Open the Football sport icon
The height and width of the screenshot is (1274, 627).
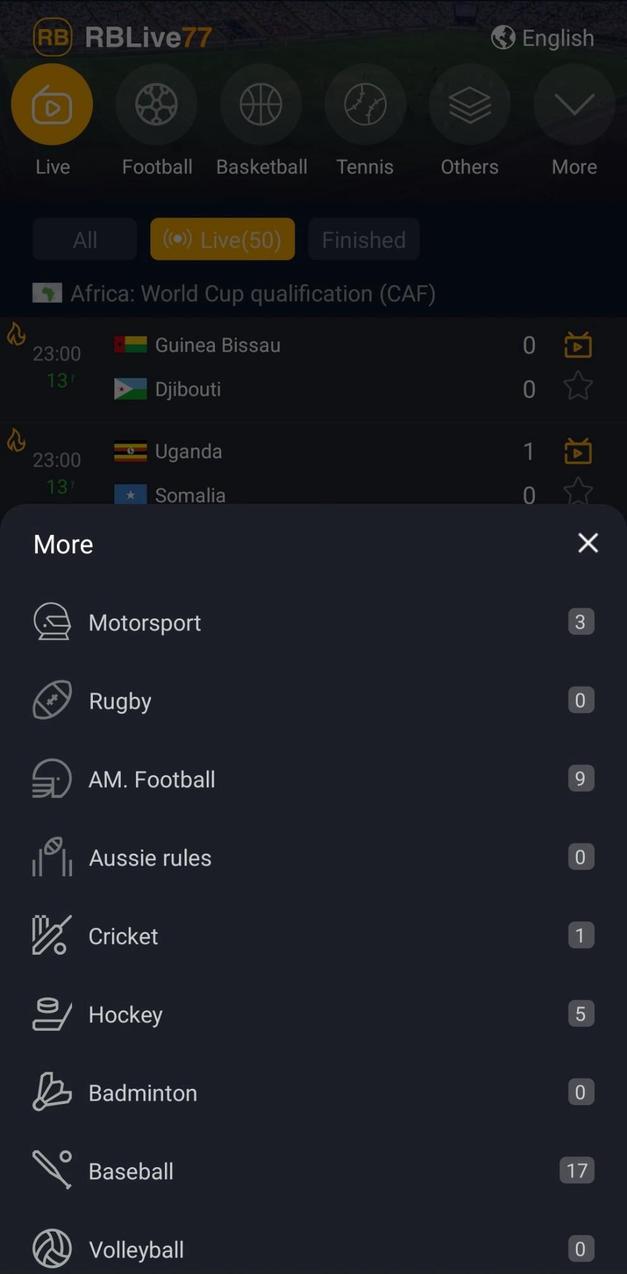(x=156, y=104)
